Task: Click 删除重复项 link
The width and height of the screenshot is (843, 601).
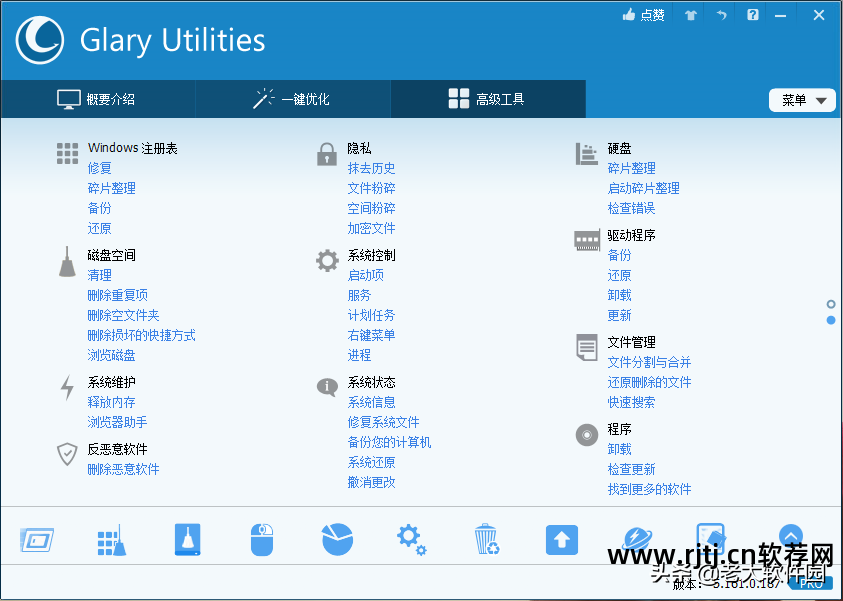Action: pos(117,295)
